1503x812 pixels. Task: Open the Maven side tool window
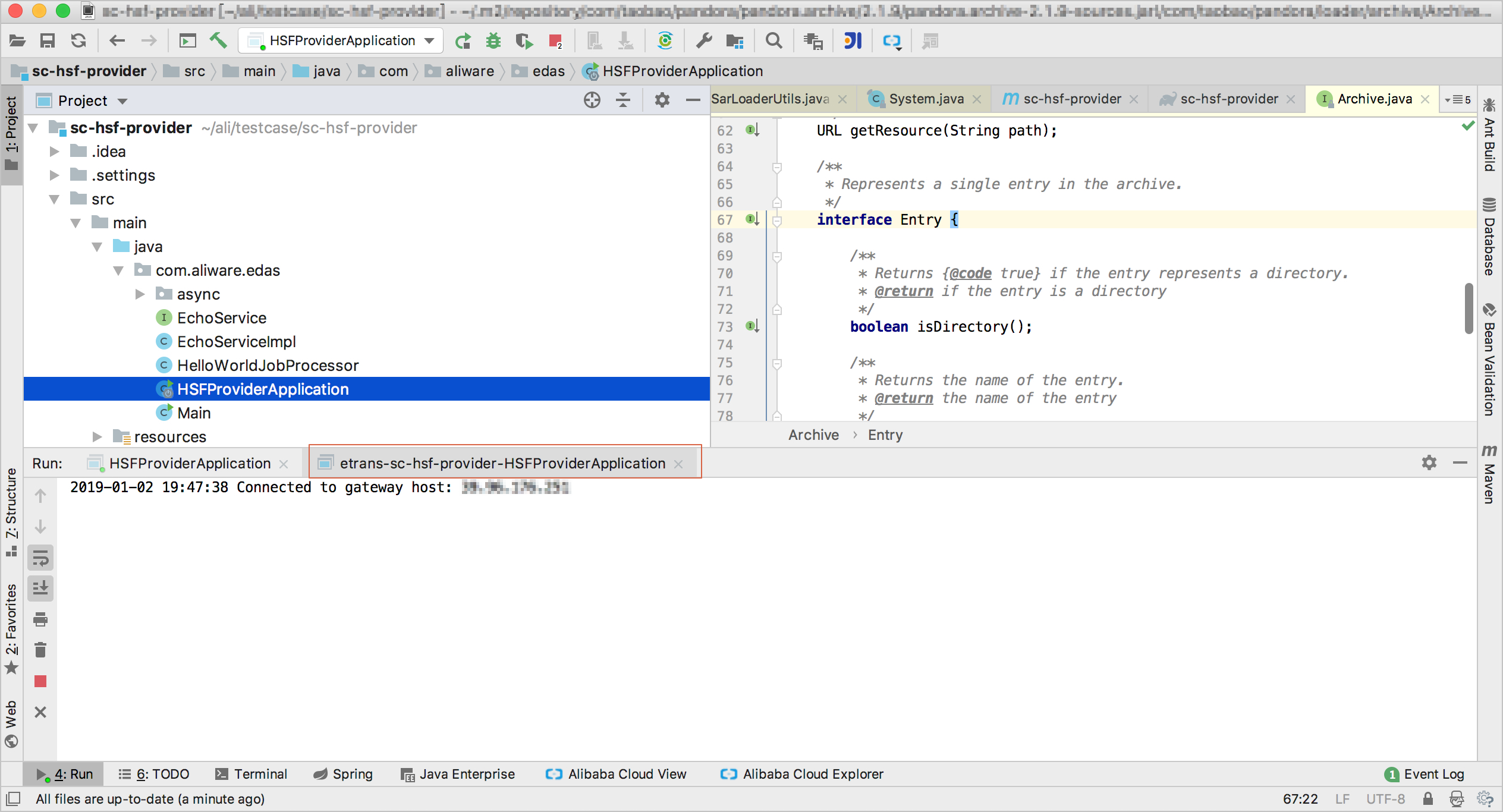pyautogui.click(x=1489, y=474)
